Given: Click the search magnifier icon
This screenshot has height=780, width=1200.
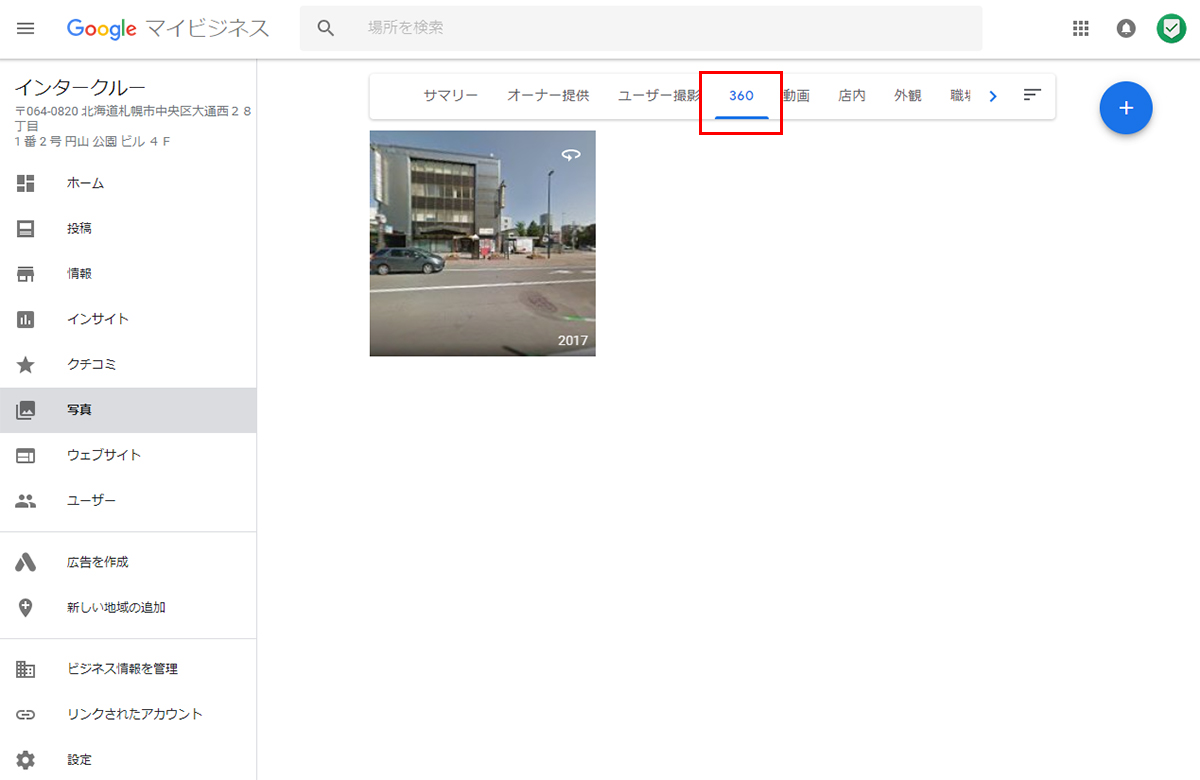Looking at the screenshot, I should coord(326,28).
